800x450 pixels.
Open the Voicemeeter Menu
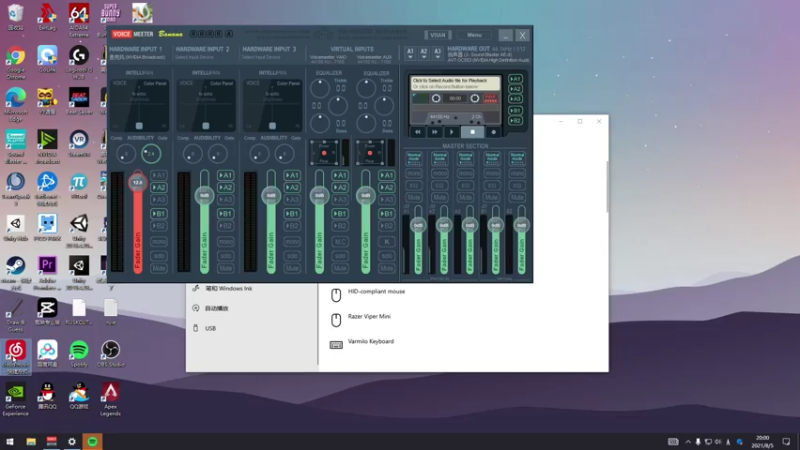tap(474, 35)
